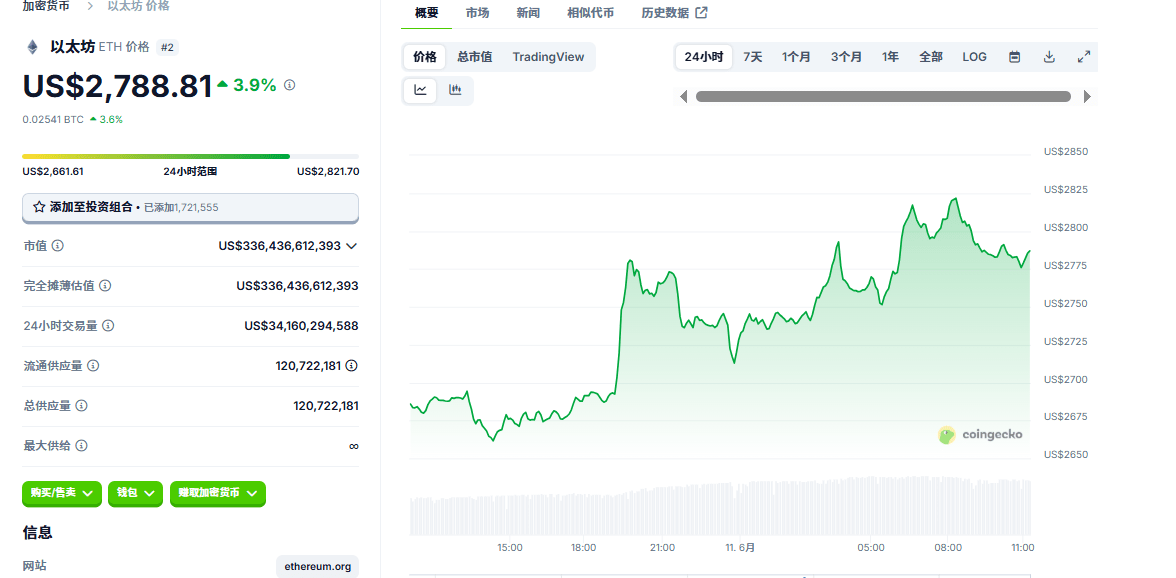Screen dimensions: 1176x578
Task: Switch to candlestick chart view icon
Action: [x=454, y=90]
